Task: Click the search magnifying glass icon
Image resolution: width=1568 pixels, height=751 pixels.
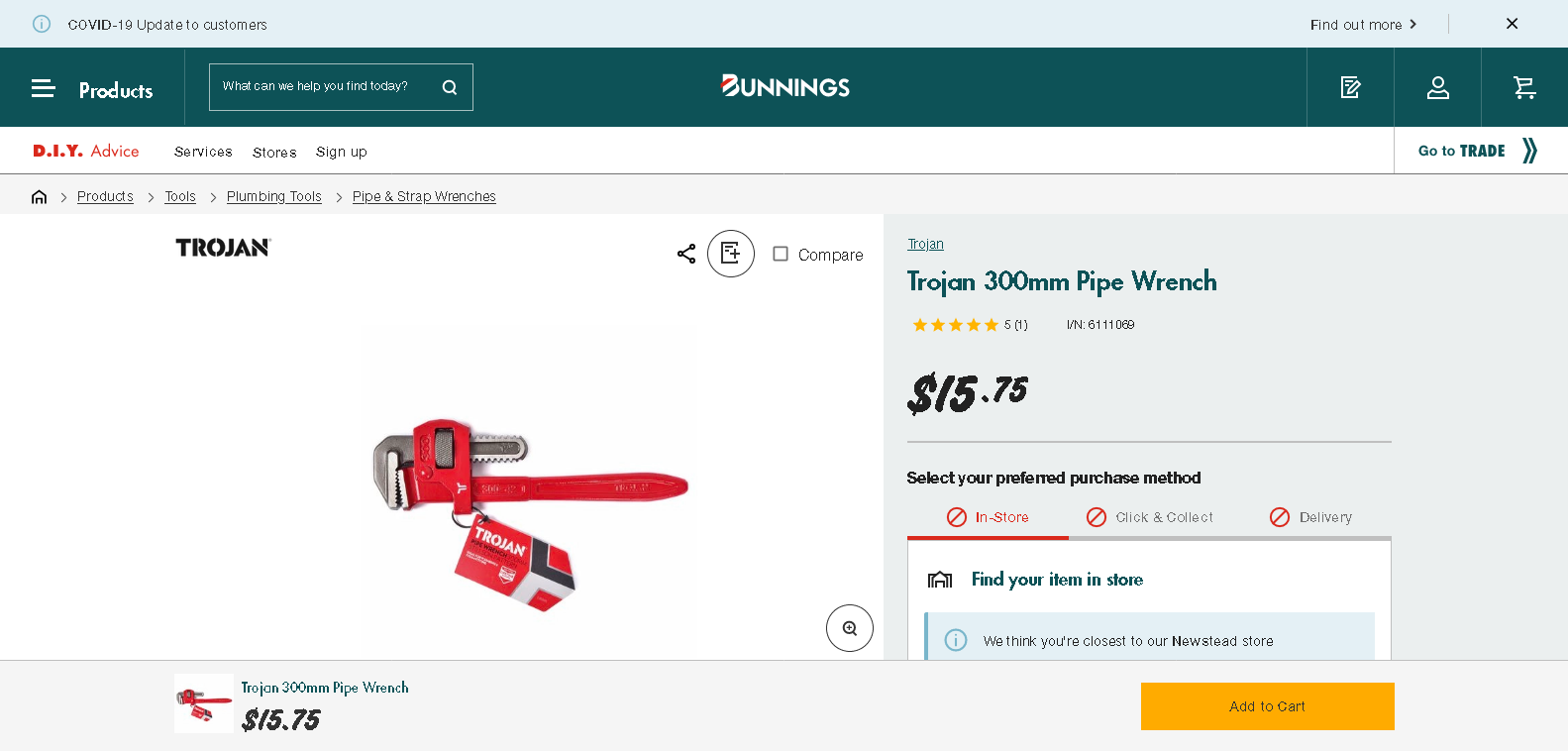Action: click(x=449, y=87)
